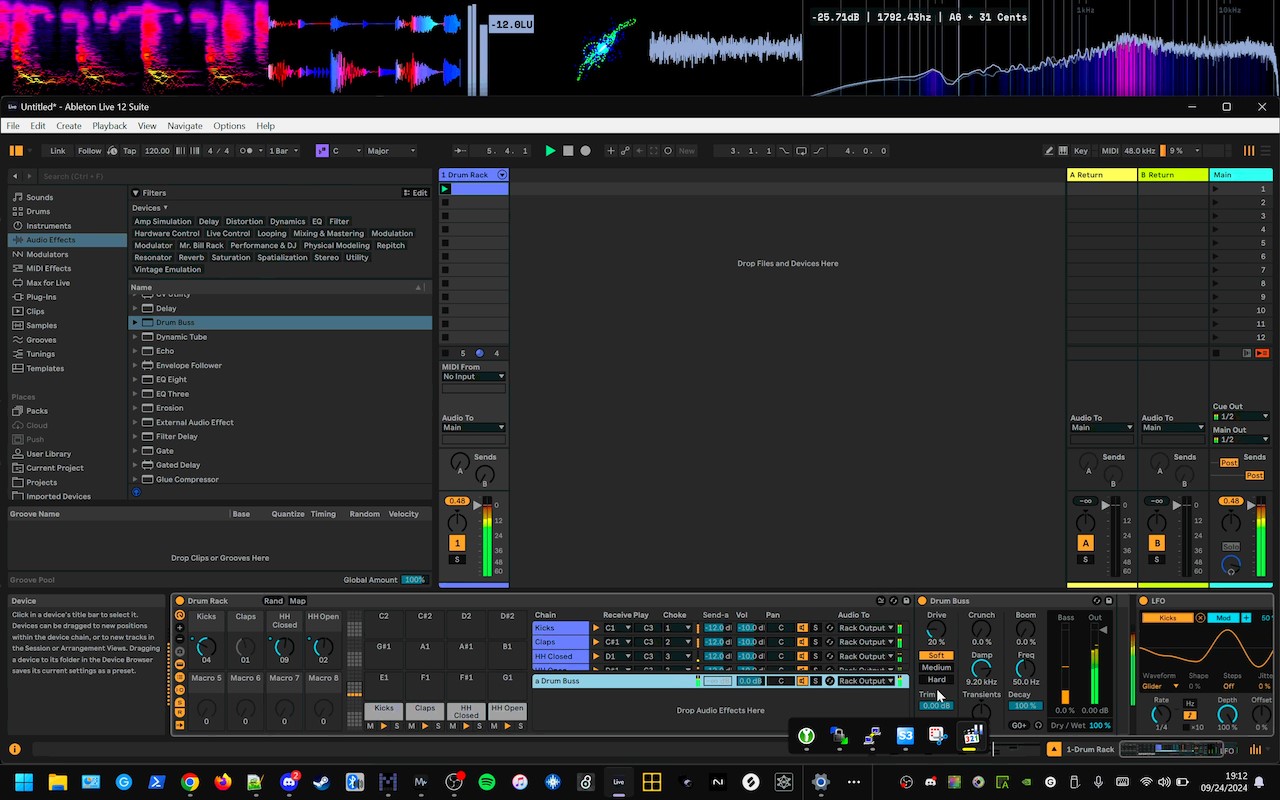The image size is (1280, 800).
Task: Toggle the Drum Buss device activator
Action: [923, 601]
